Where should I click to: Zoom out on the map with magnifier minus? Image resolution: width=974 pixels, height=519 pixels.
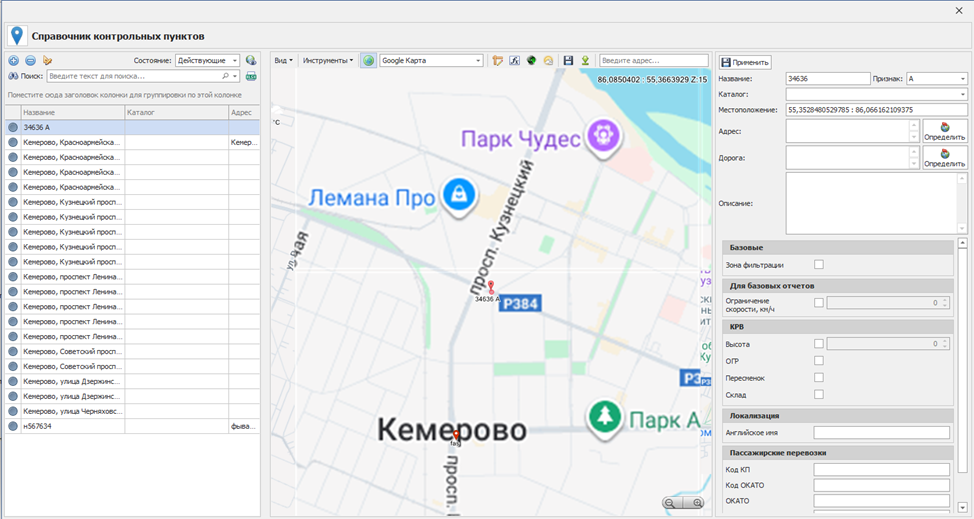(x=670, y=503)
